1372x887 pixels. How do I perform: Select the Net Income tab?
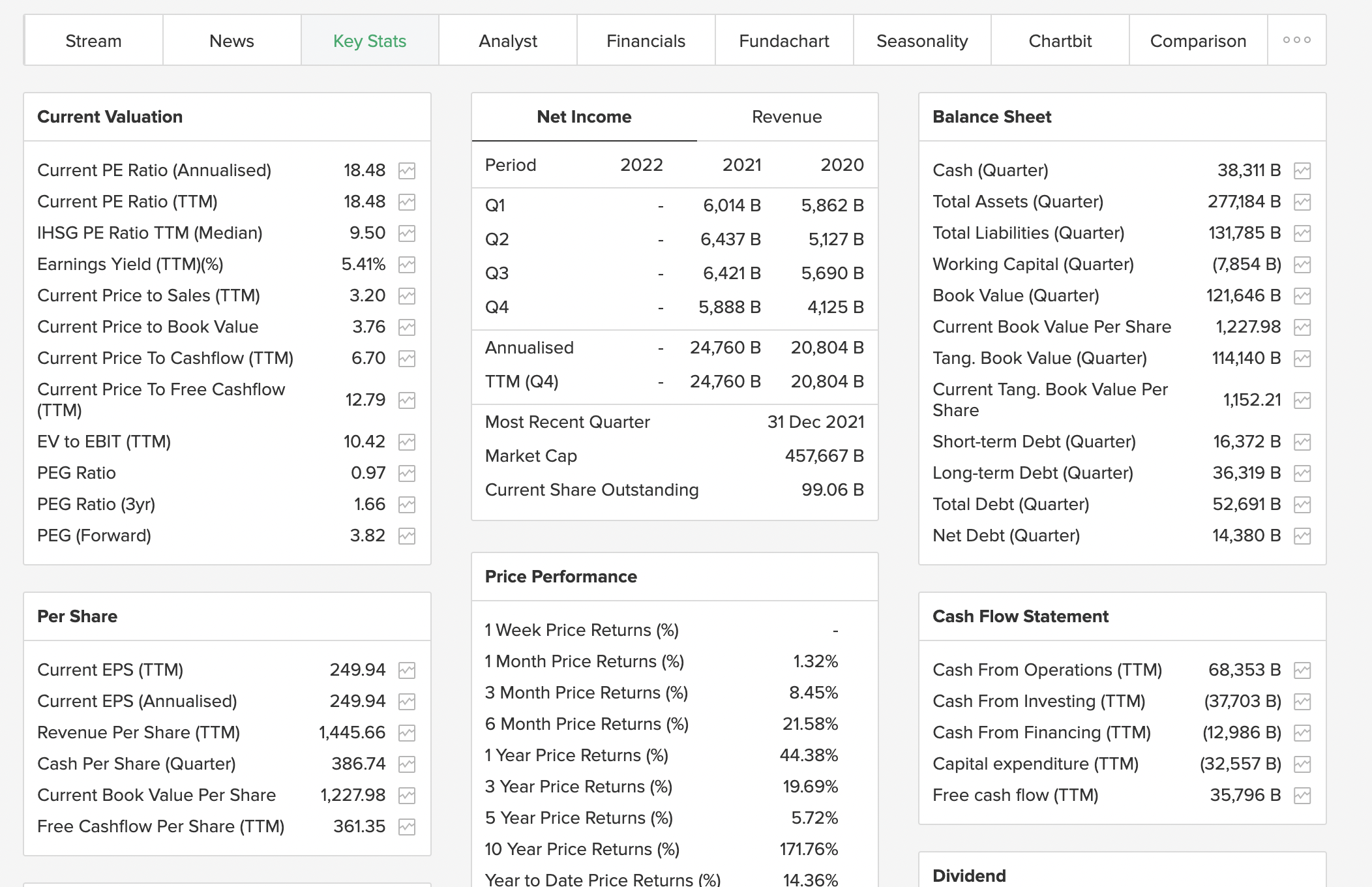[584, 117]
